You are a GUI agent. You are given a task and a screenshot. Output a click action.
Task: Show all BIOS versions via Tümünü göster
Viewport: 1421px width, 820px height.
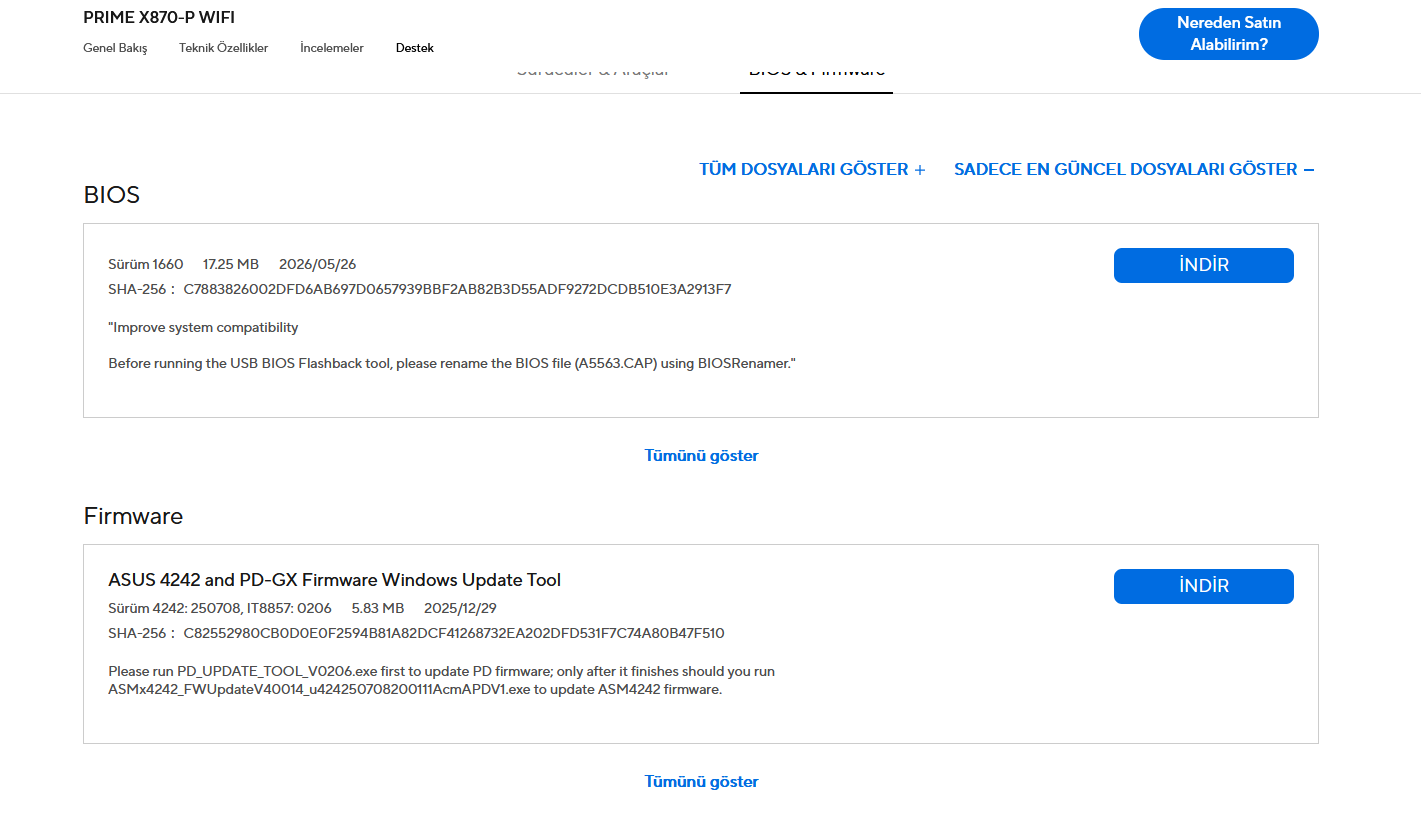(701, 456)
